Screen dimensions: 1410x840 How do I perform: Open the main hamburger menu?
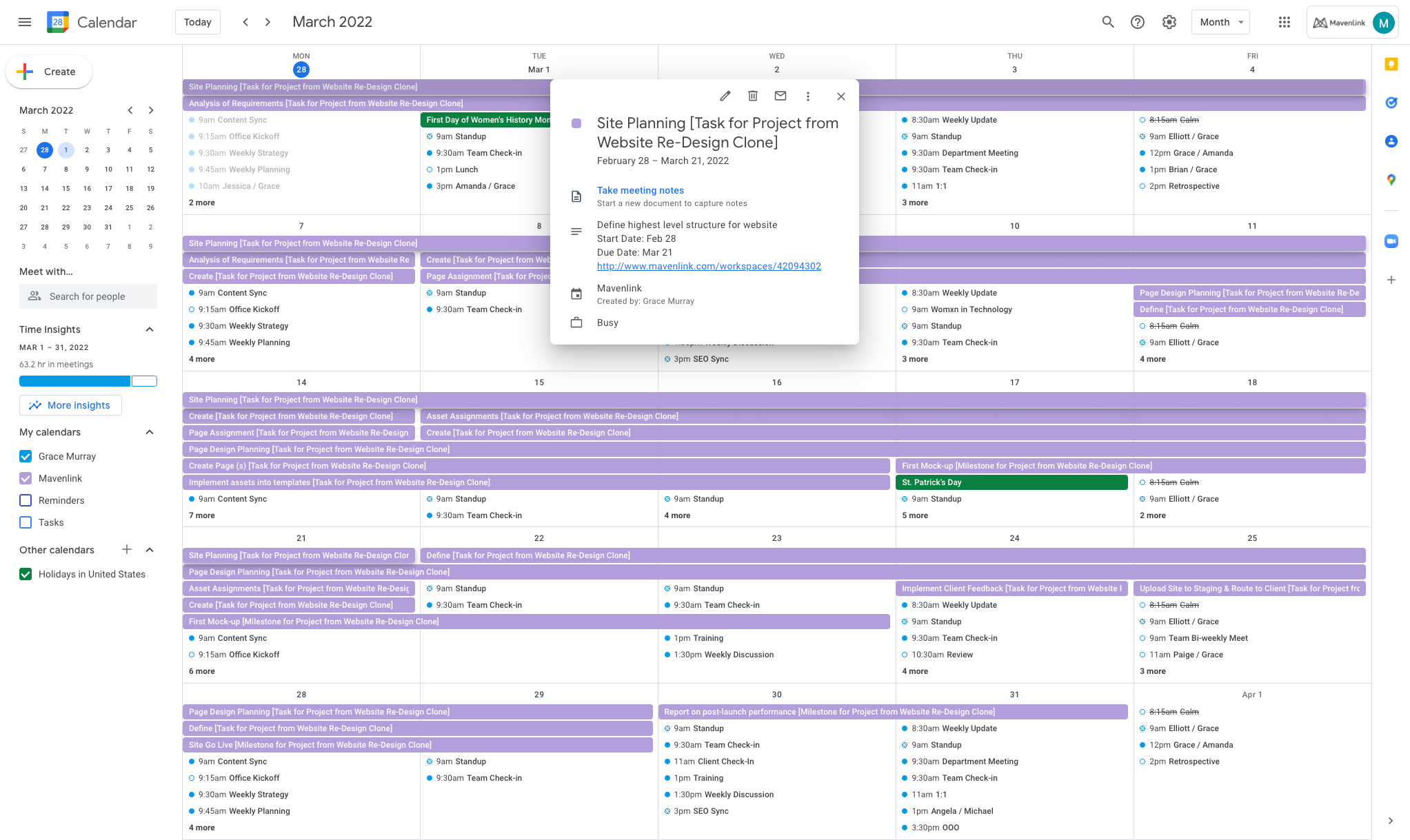tap(25, 22)
